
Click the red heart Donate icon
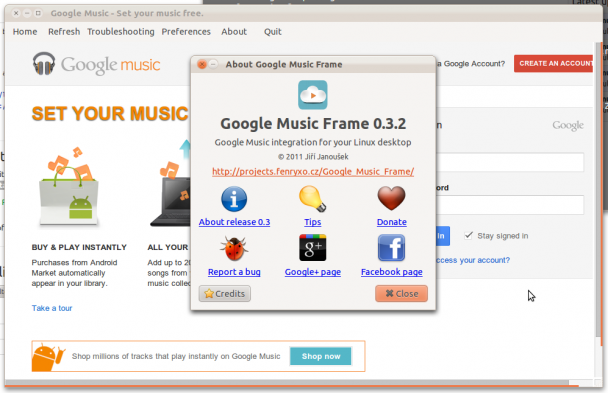coord(391,198)
